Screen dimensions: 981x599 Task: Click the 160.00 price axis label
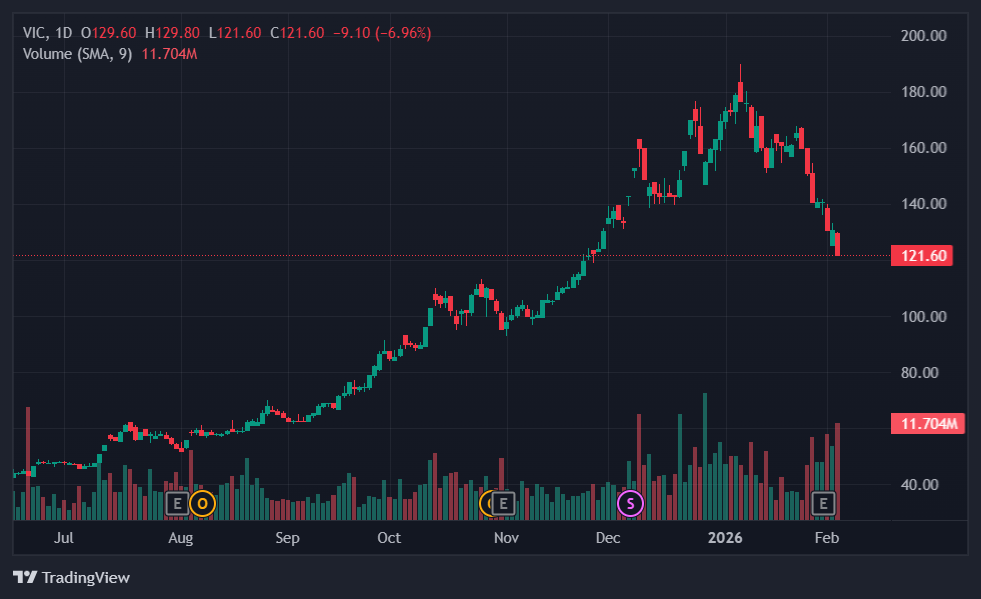point(923,148)
